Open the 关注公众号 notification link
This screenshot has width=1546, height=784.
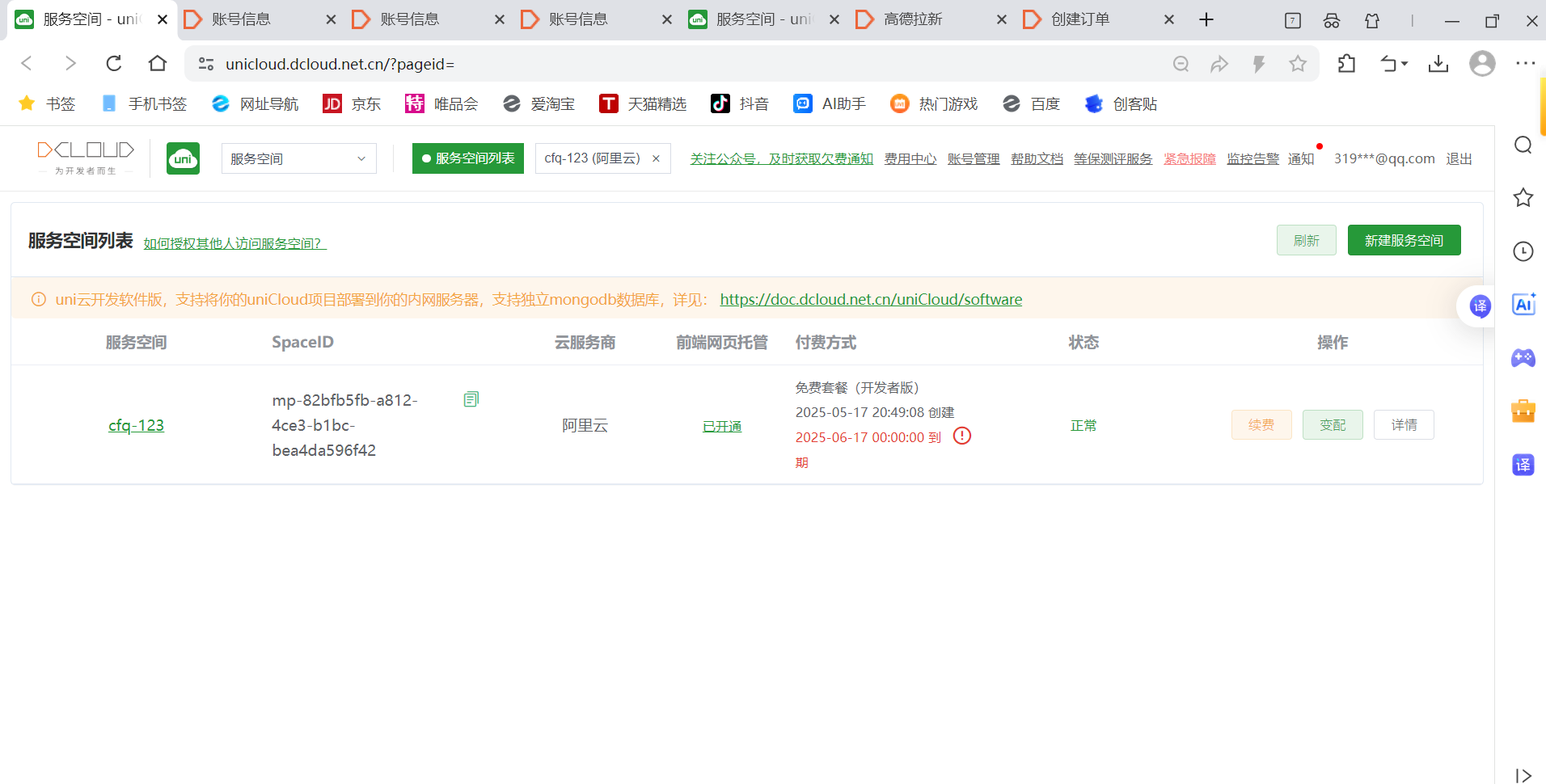tap(782, 158)
